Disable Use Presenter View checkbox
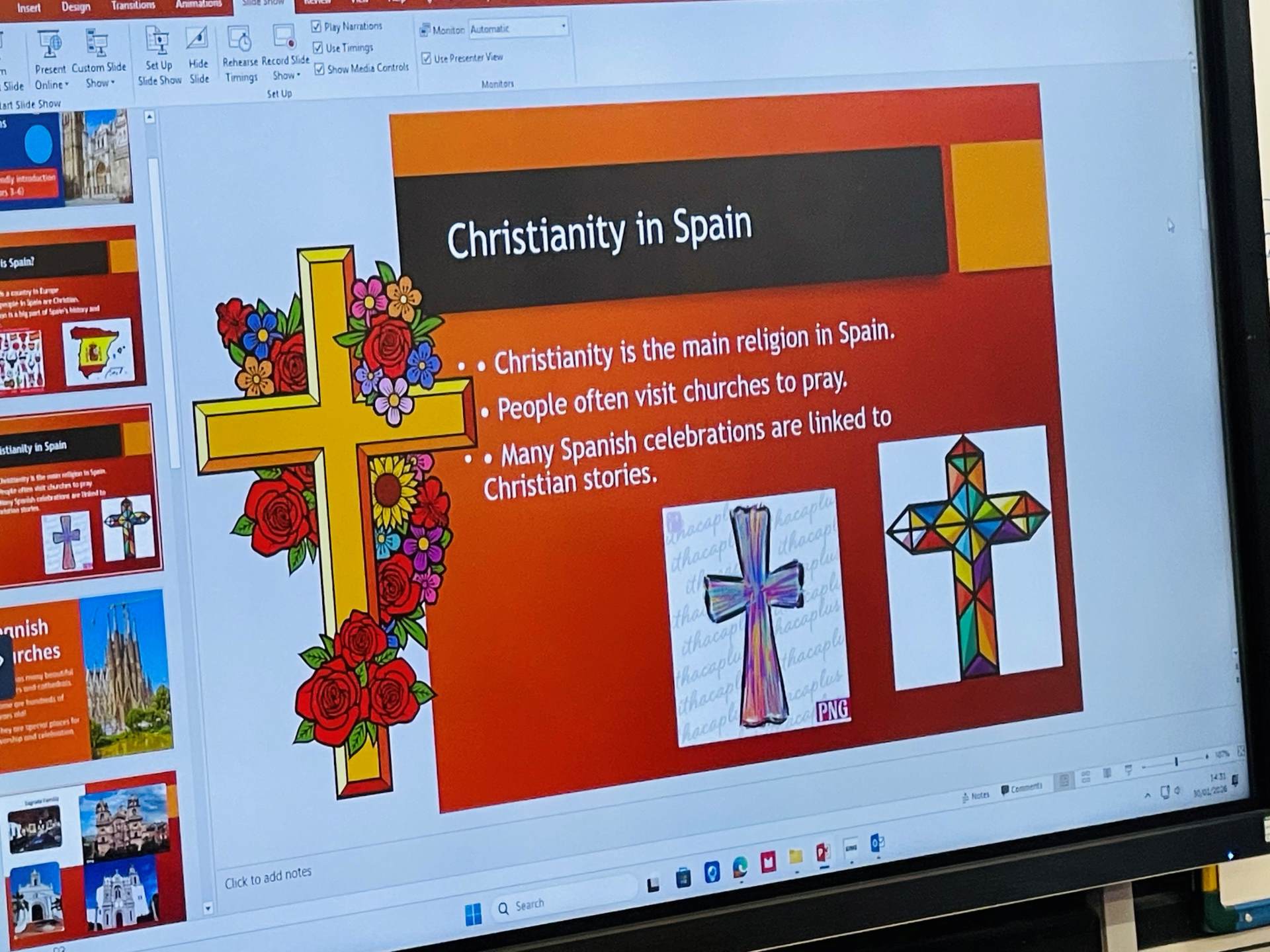 coord(427,59)
